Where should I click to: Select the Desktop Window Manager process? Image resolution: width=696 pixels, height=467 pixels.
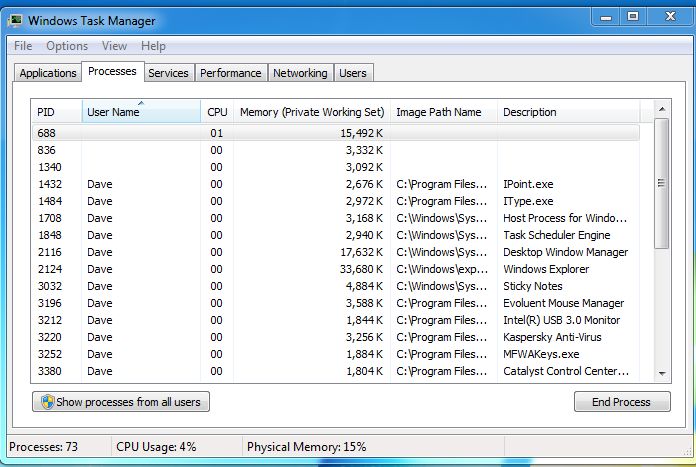(336, 252)
